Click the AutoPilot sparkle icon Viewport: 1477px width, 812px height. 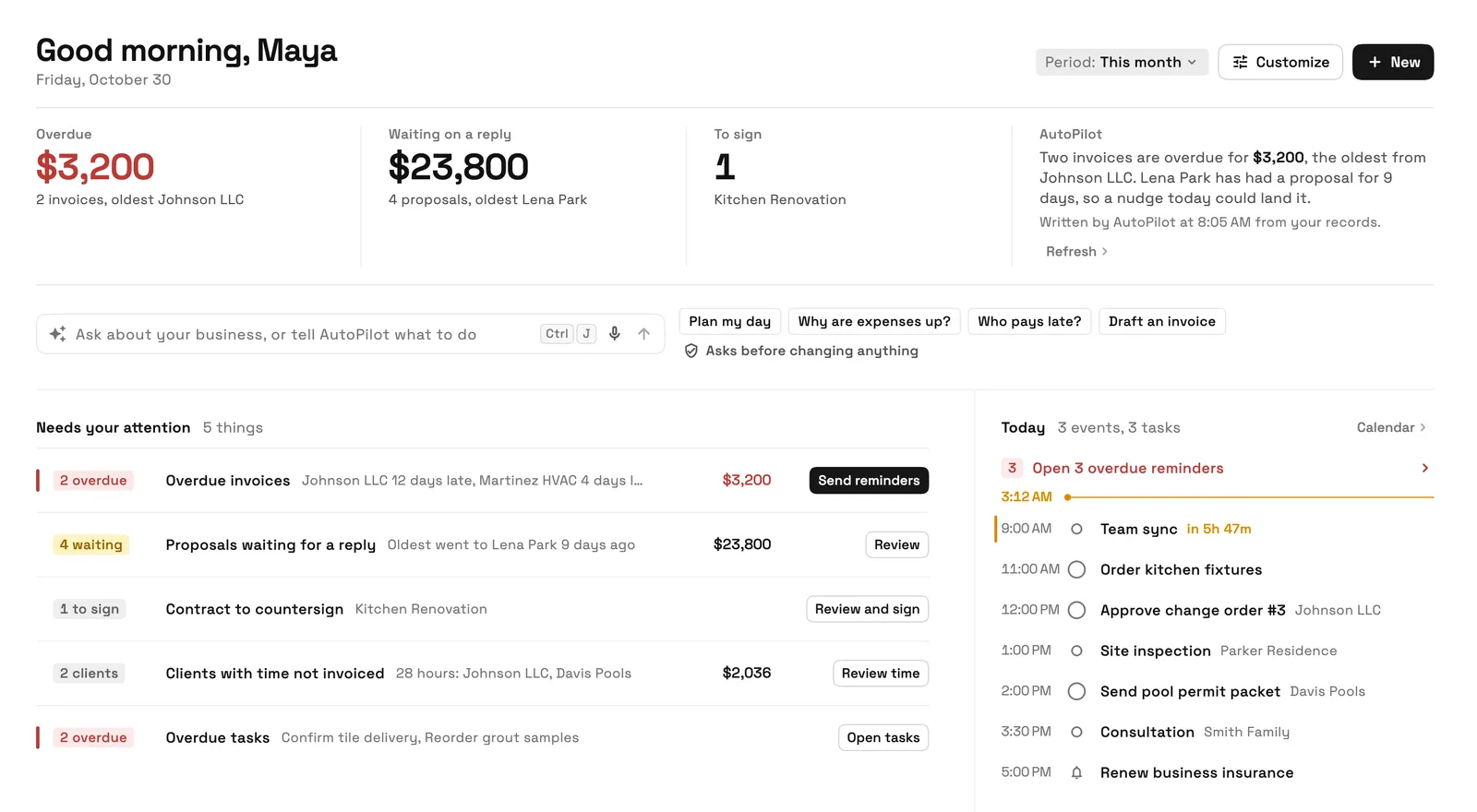coord(57,334)
